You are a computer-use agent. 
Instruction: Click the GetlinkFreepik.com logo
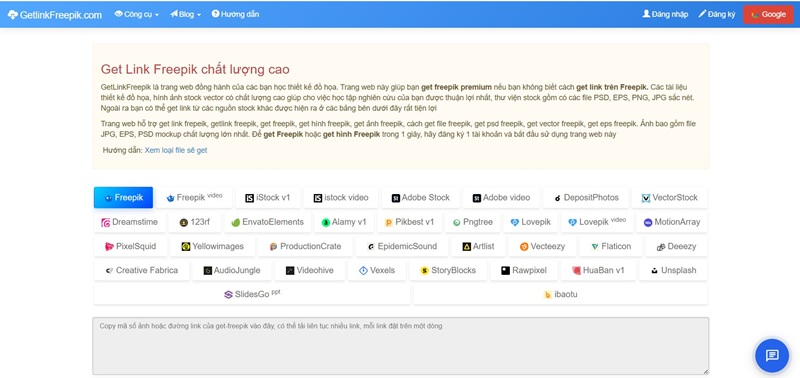(x=55, y=15)
